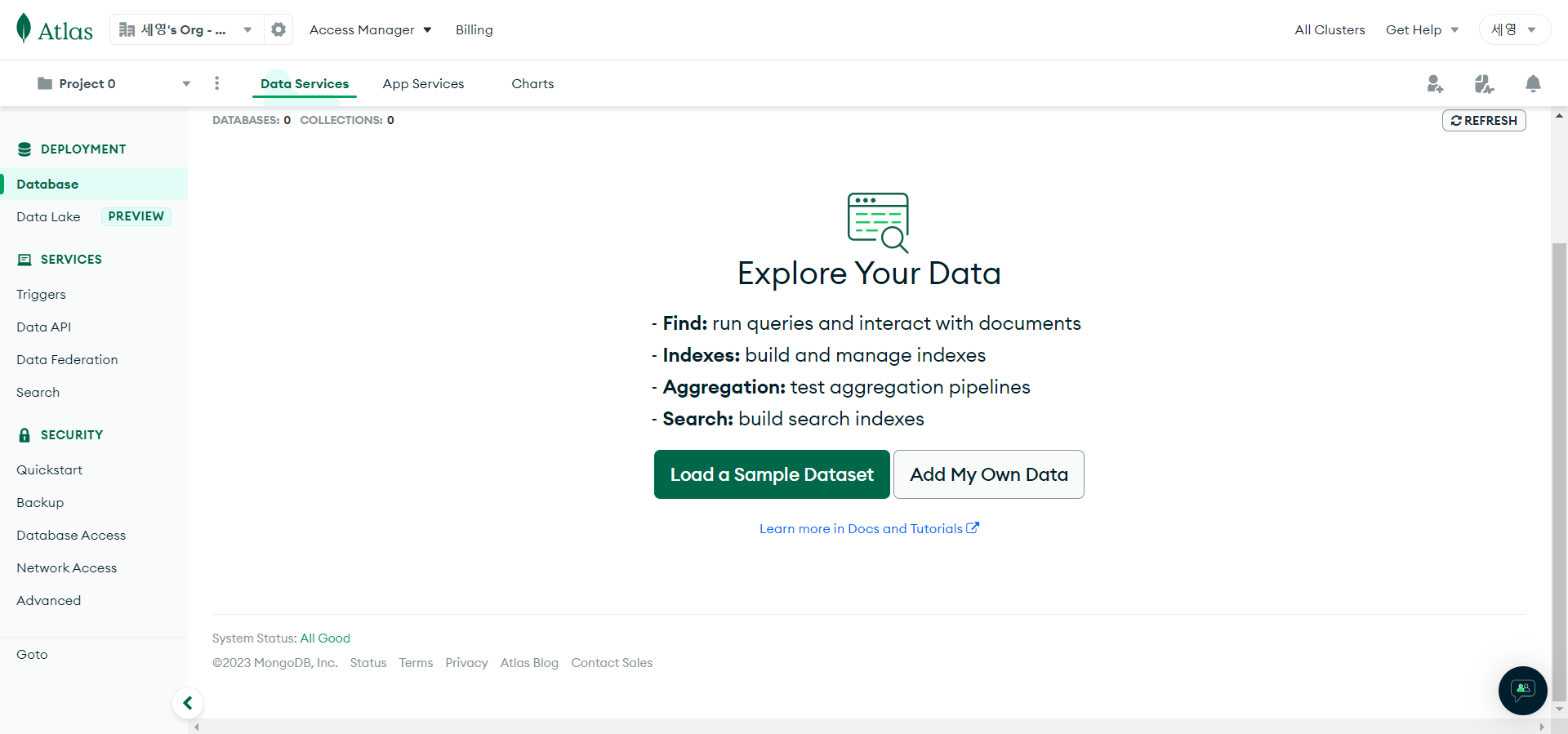Image resolution: width=1568 pixels, height=734 pixels.
Task: Open the Privacy footer link
Action: click(466, 662)
